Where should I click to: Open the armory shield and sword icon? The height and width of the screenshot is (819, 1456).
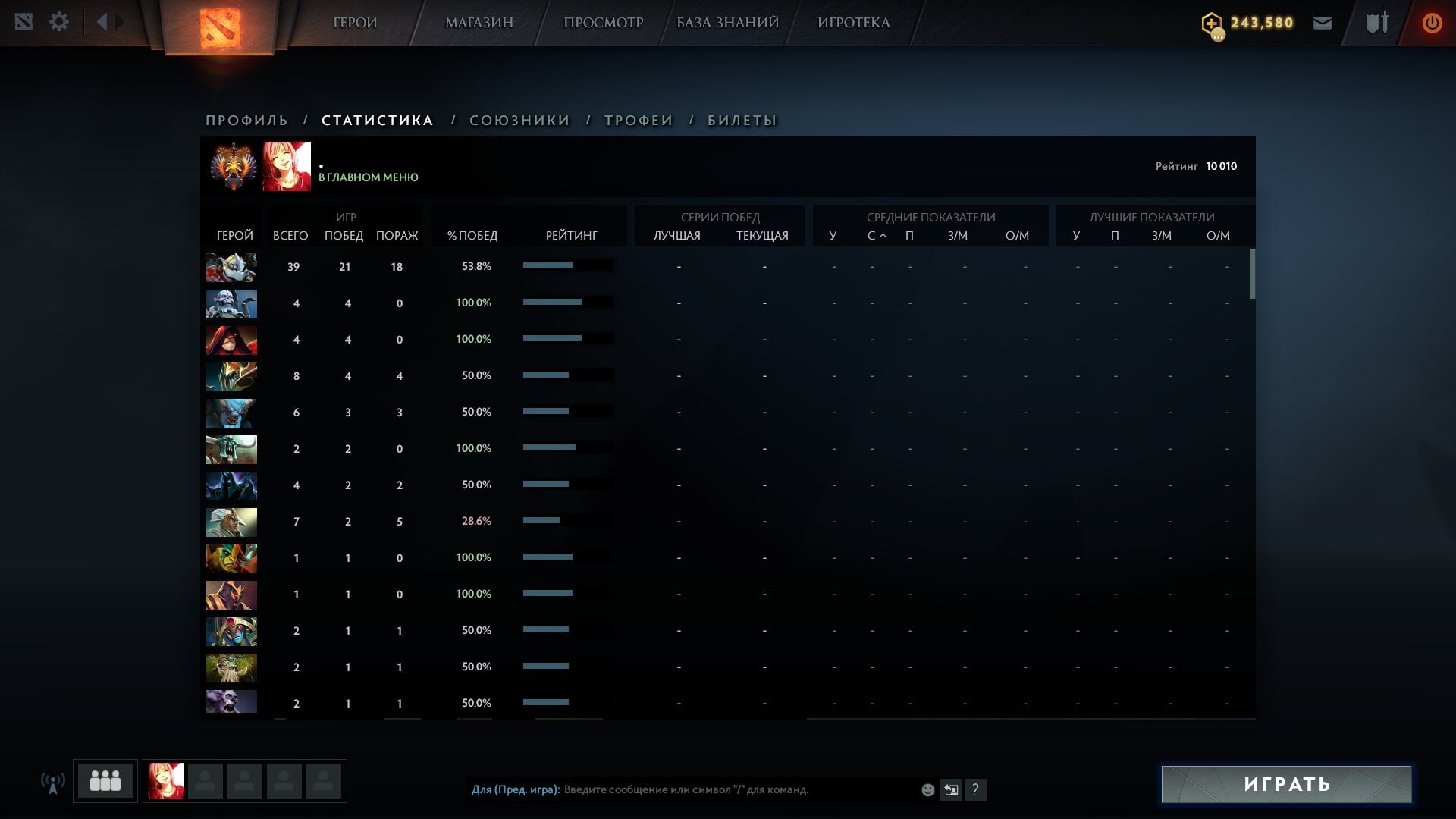pos(1376,23)
